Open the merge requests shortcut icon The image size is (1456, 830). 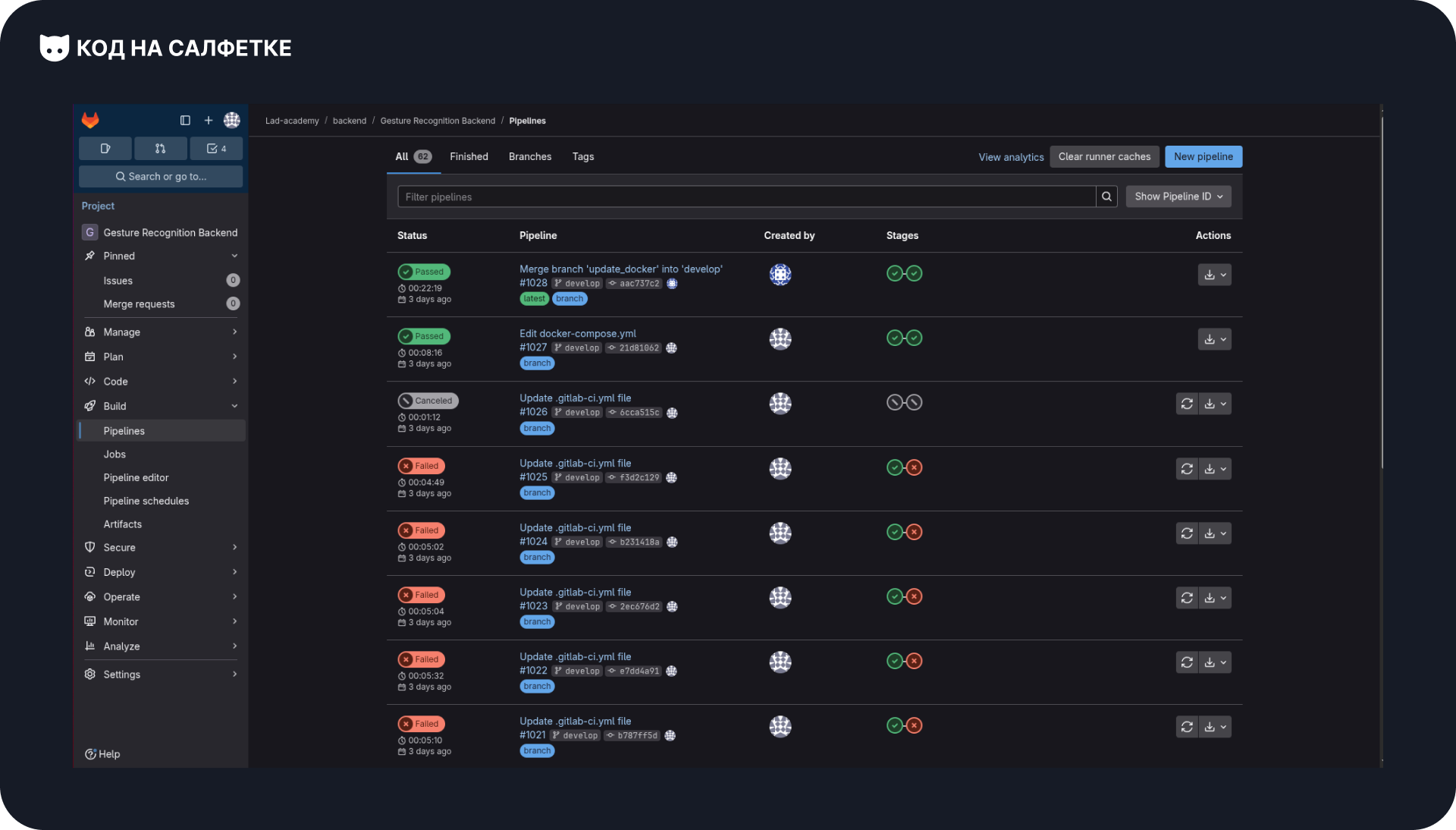pos(160,149)
